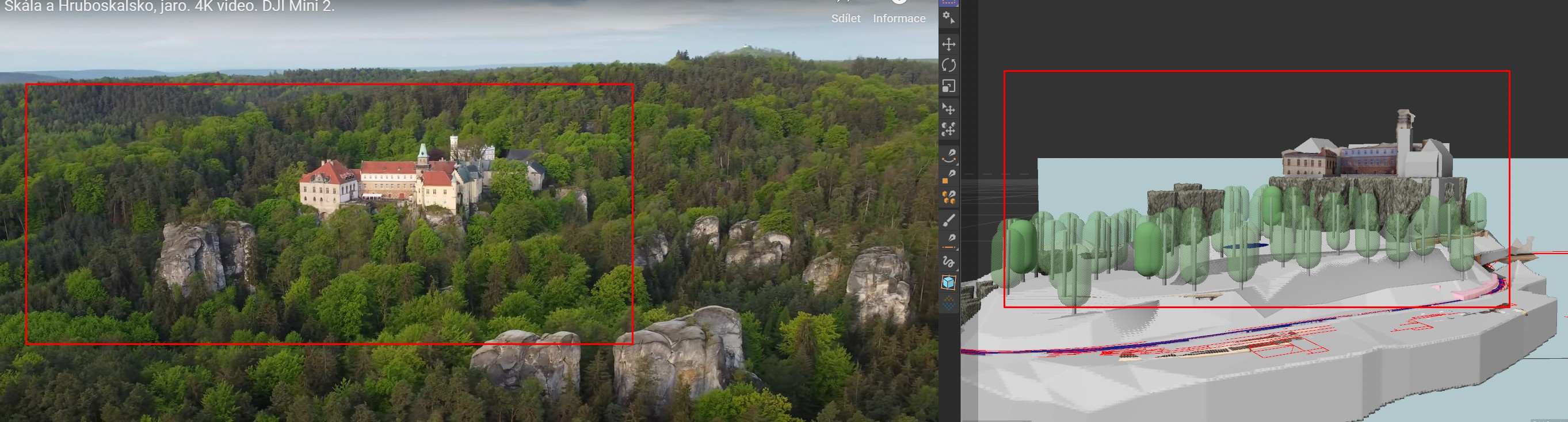Activate the Scale tool
This screenshot has height=422, width=1568.
coord(948,86)
